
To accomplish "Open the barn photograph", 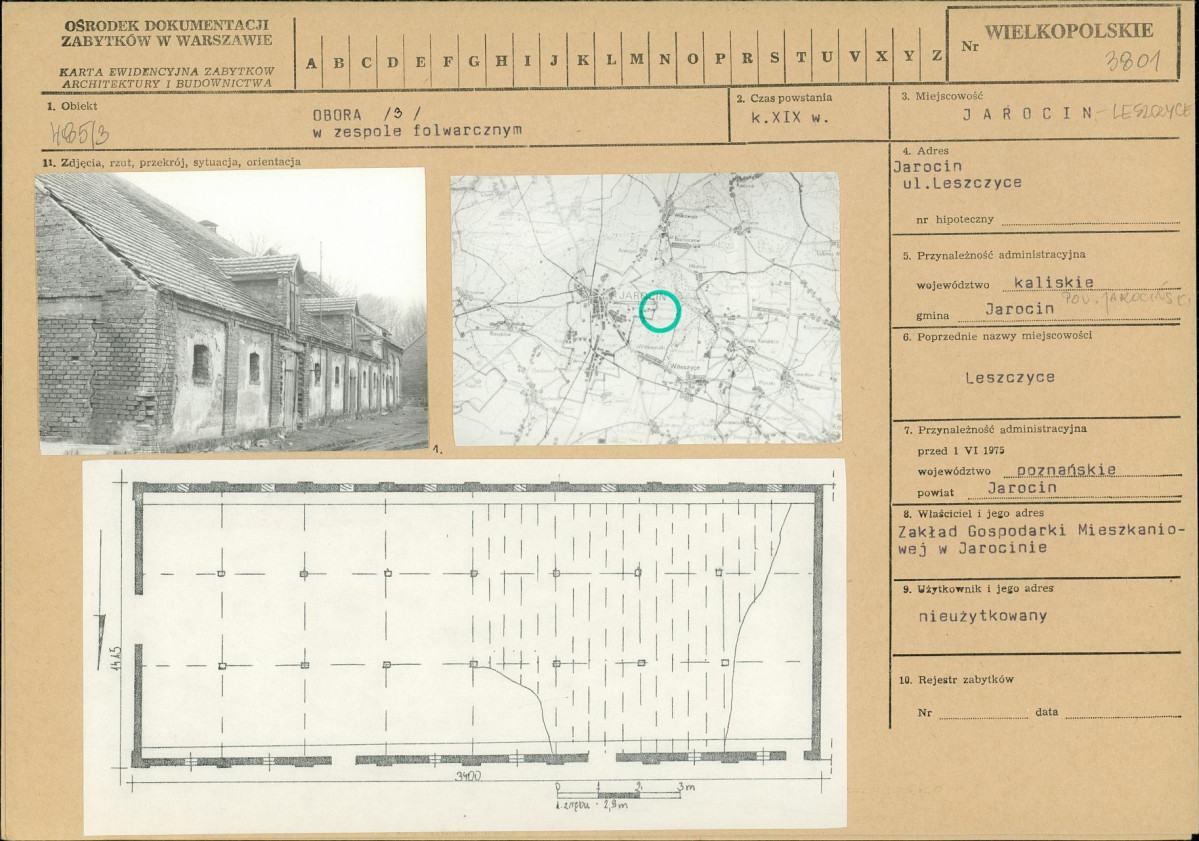I will [x=232, y=310].
